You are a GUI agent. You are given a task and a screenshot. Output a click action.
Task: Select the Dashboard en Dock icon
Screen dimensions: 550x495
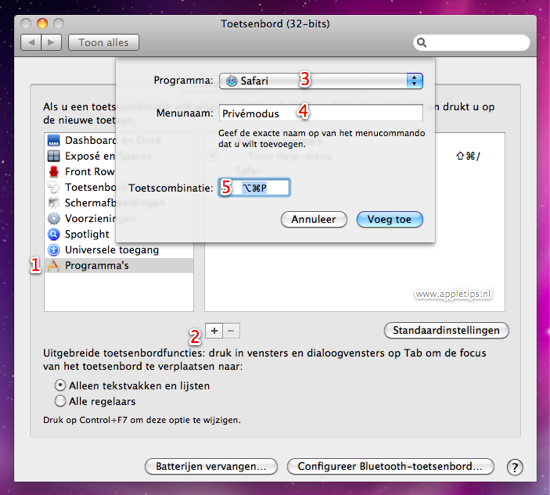click(54, 140)
